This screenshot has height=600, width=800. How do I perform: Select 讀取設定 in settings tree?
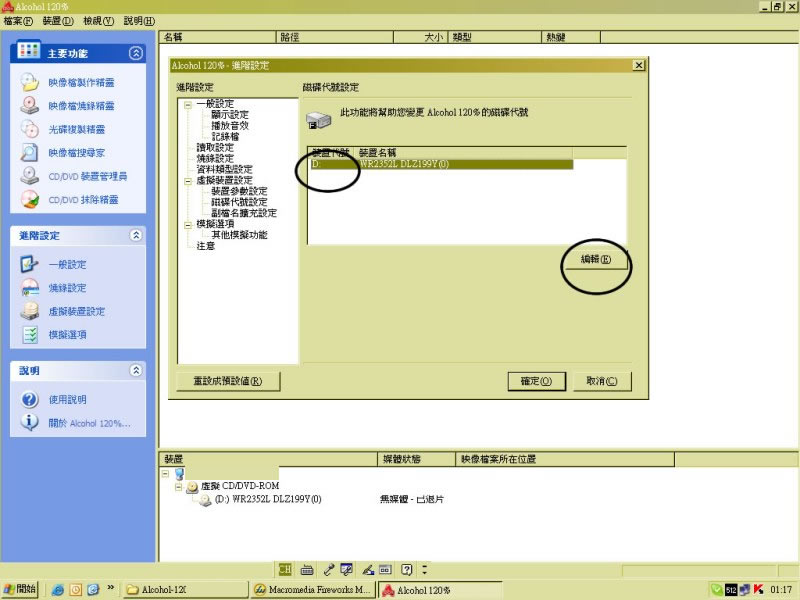click(x=215, y=147)
